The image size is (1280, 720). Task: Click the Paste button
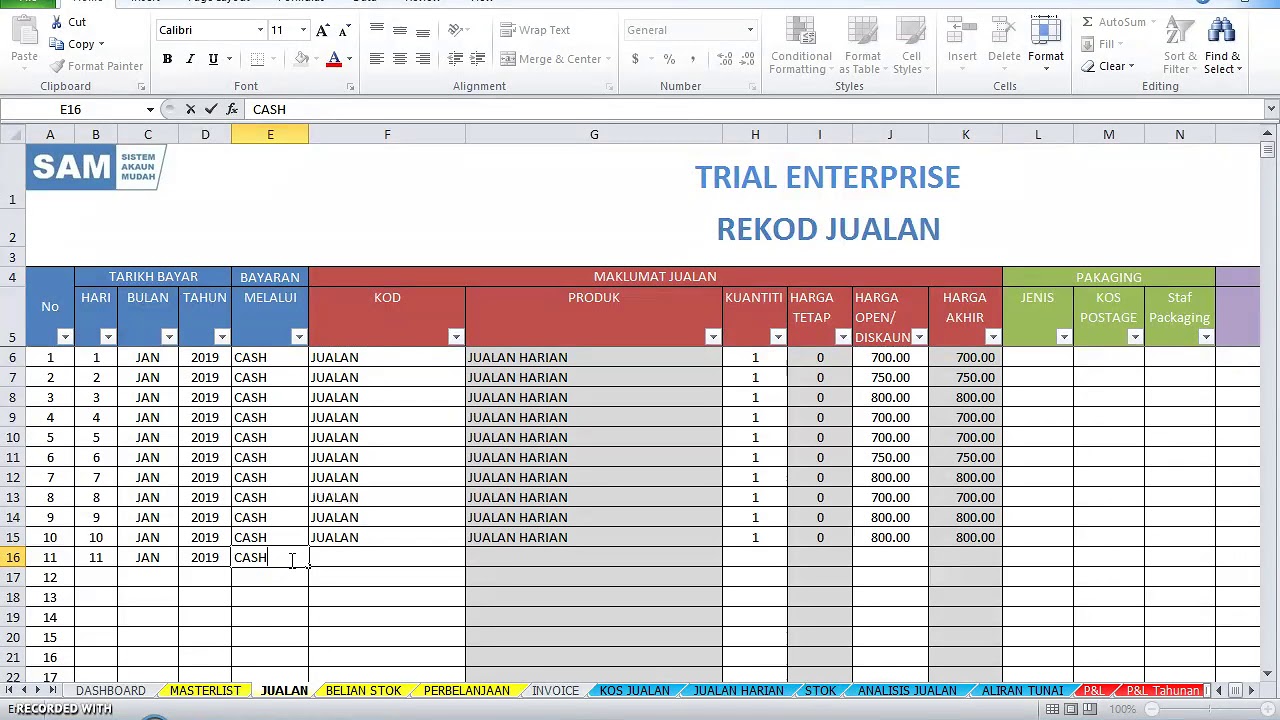[x=24, y=42]
